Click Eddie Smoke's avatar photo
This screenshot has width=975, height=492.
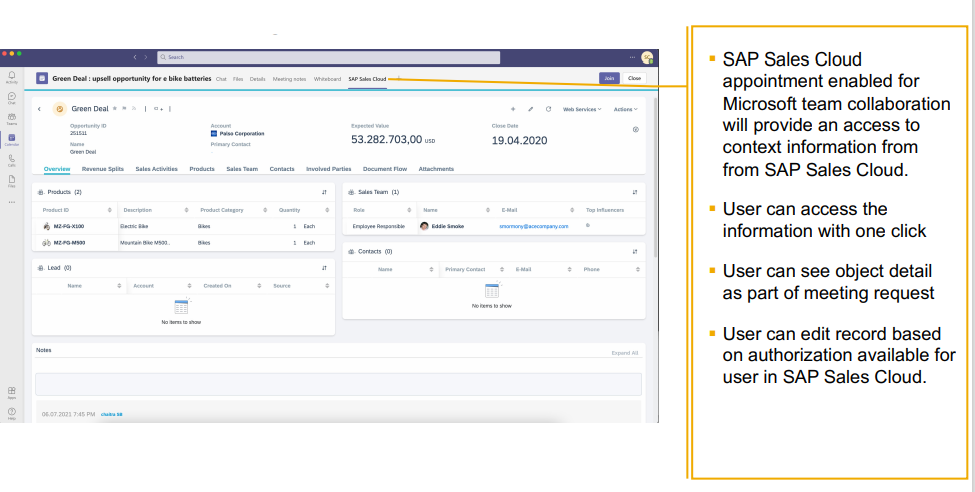coord(424,226)
